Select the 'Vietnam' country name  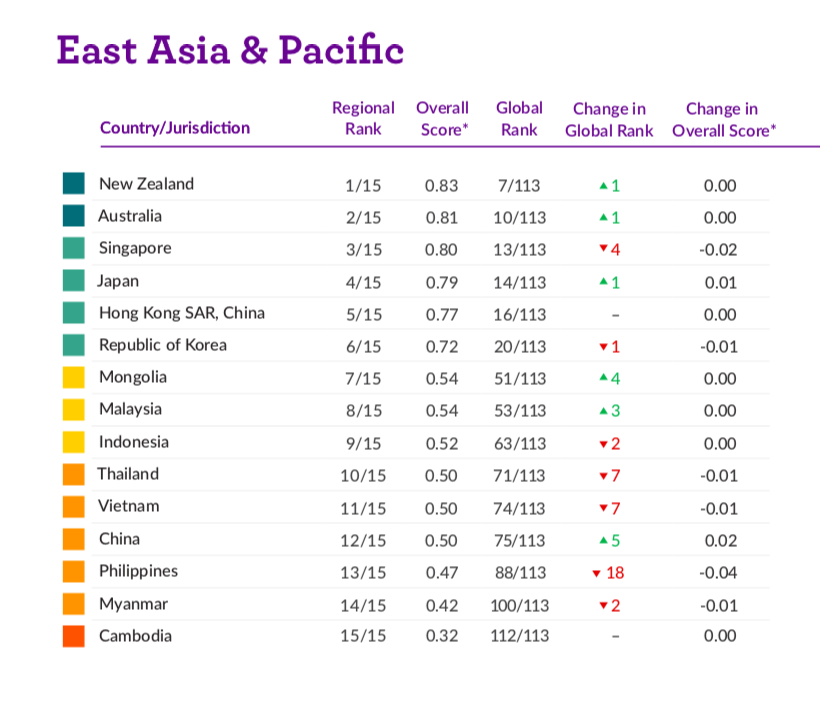[x=129, y=506]
